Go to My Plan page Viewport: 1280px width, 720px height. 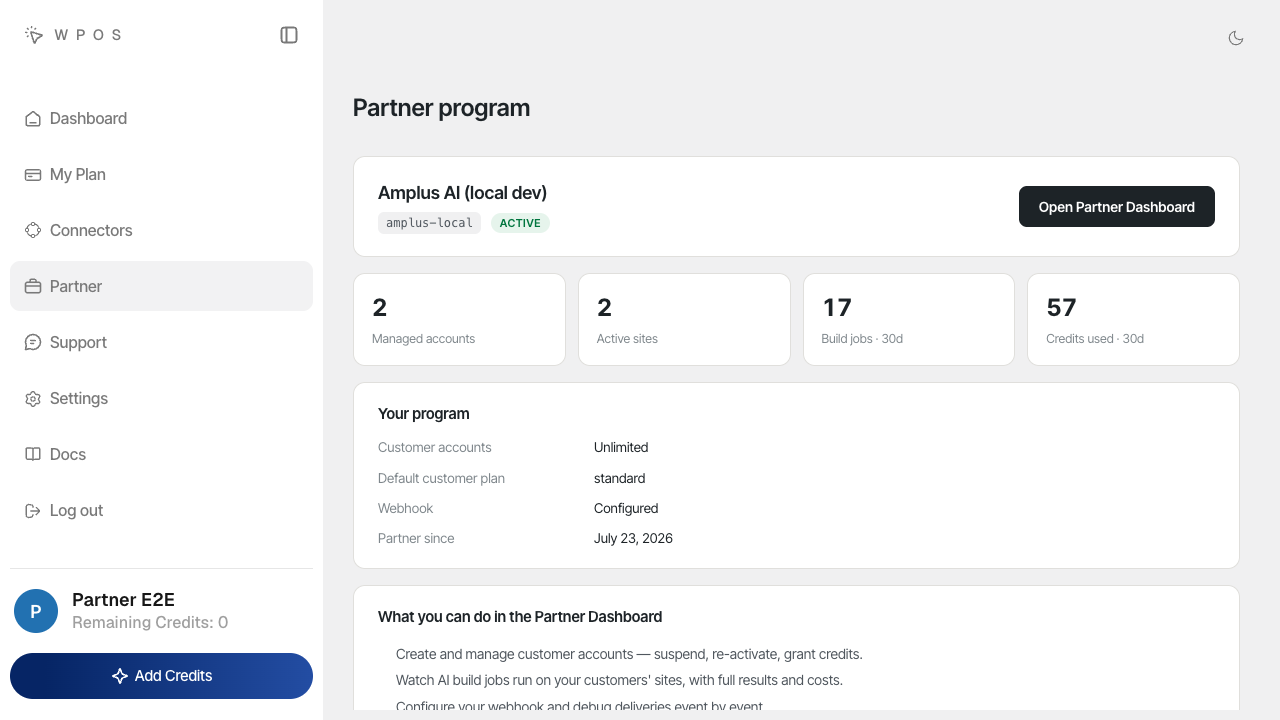point(161,174)
